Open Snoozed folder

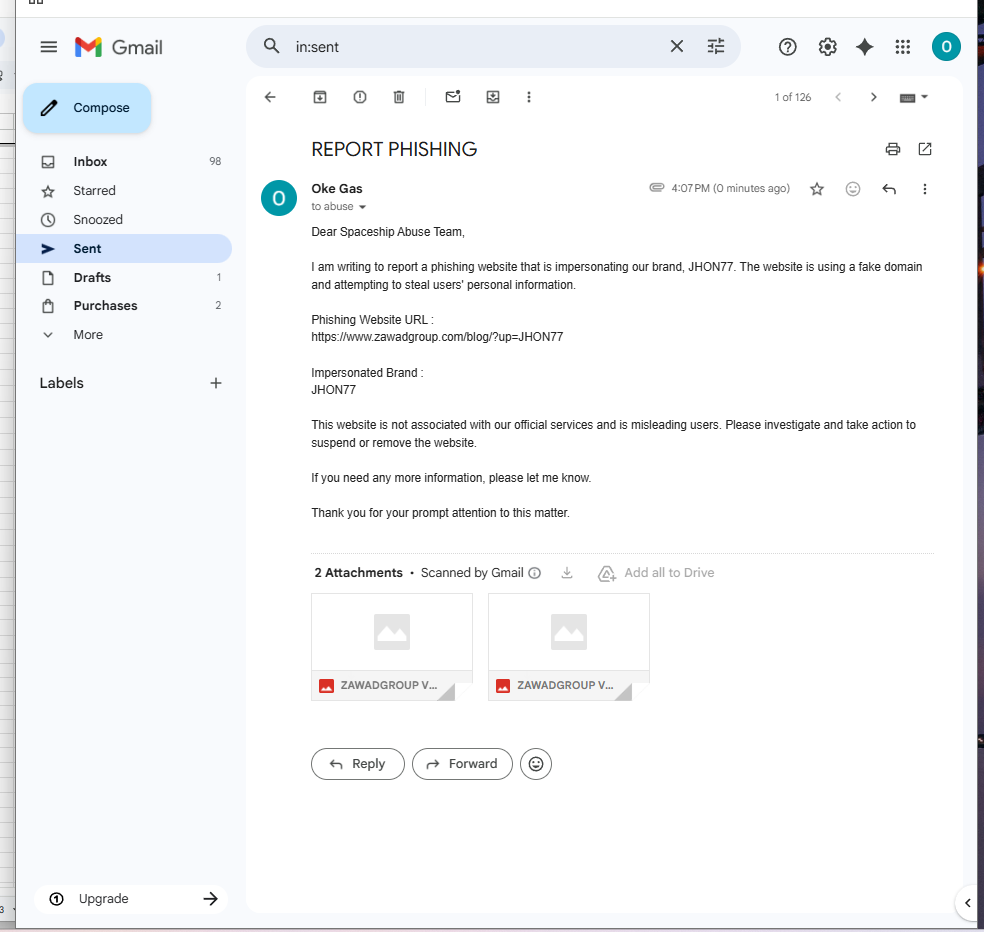[x=124, y=220]
